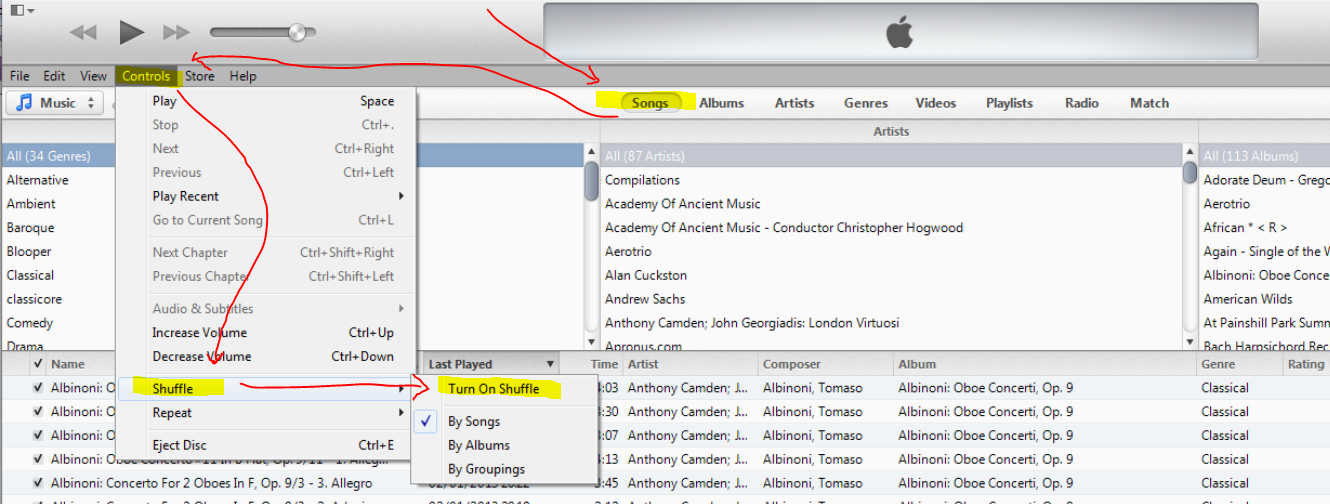The image size is (1330, 504).
Task: Select artist Aerotrio
Action: pyautogui.click(x=628, y=252)
